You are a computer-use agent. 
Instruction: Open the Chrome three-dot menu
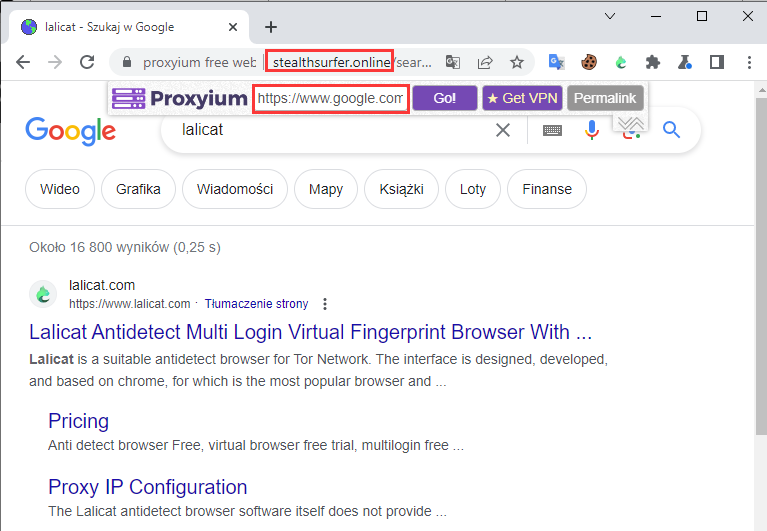(749, 62)
